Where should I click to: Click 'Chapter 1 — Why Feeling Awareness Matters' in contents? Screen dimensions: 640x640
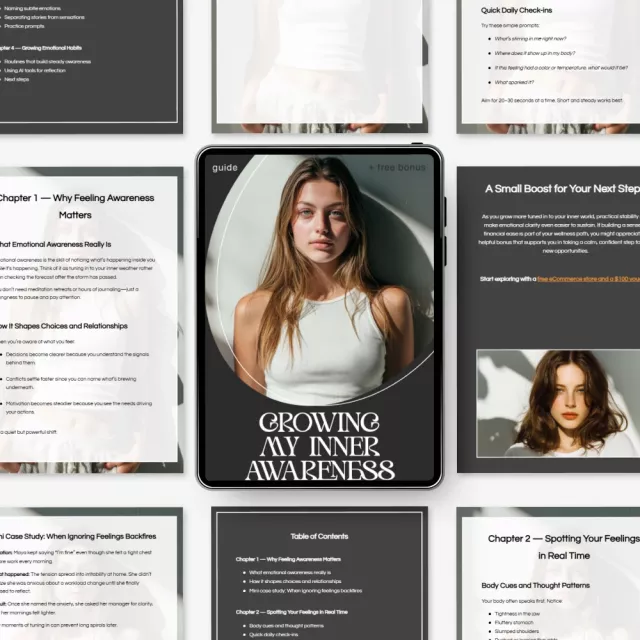(288, 559)
